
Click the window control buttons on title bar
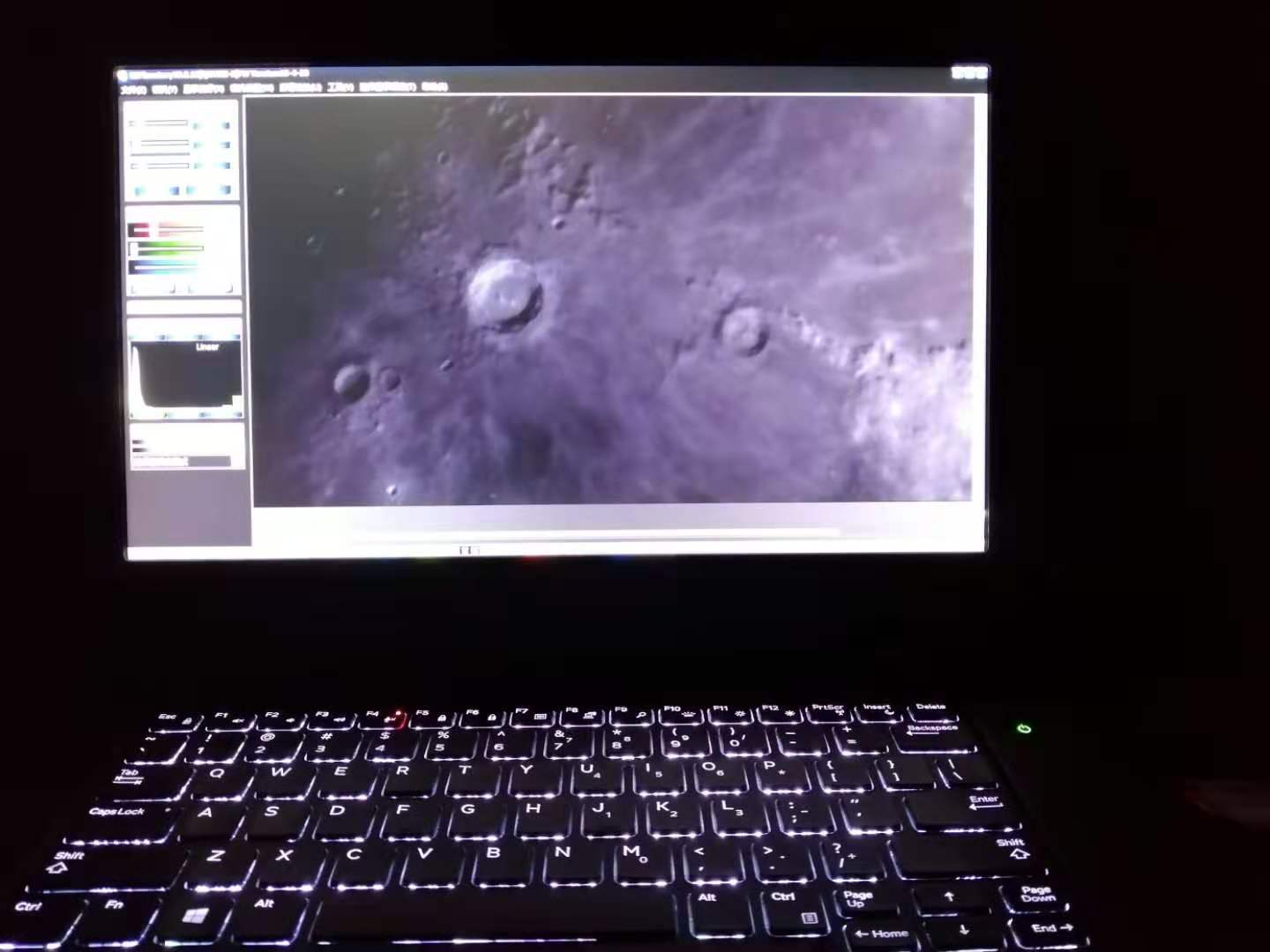[969, 73]
